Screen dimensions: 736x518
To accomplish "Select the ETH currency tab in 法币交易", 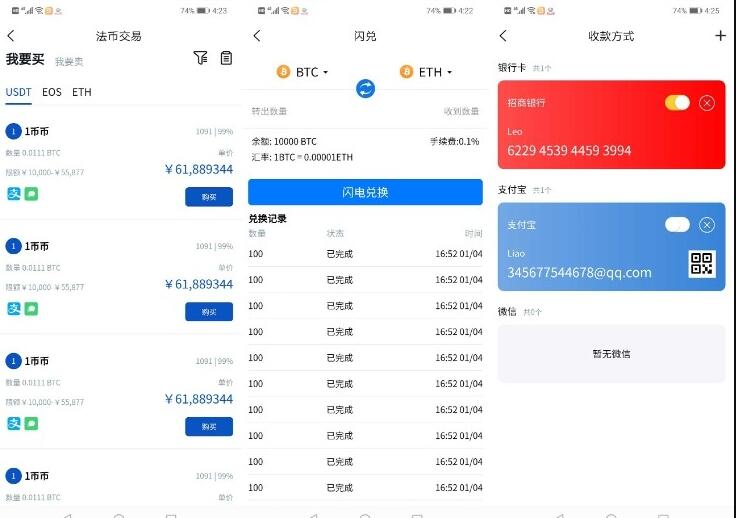I will (82, 92).
